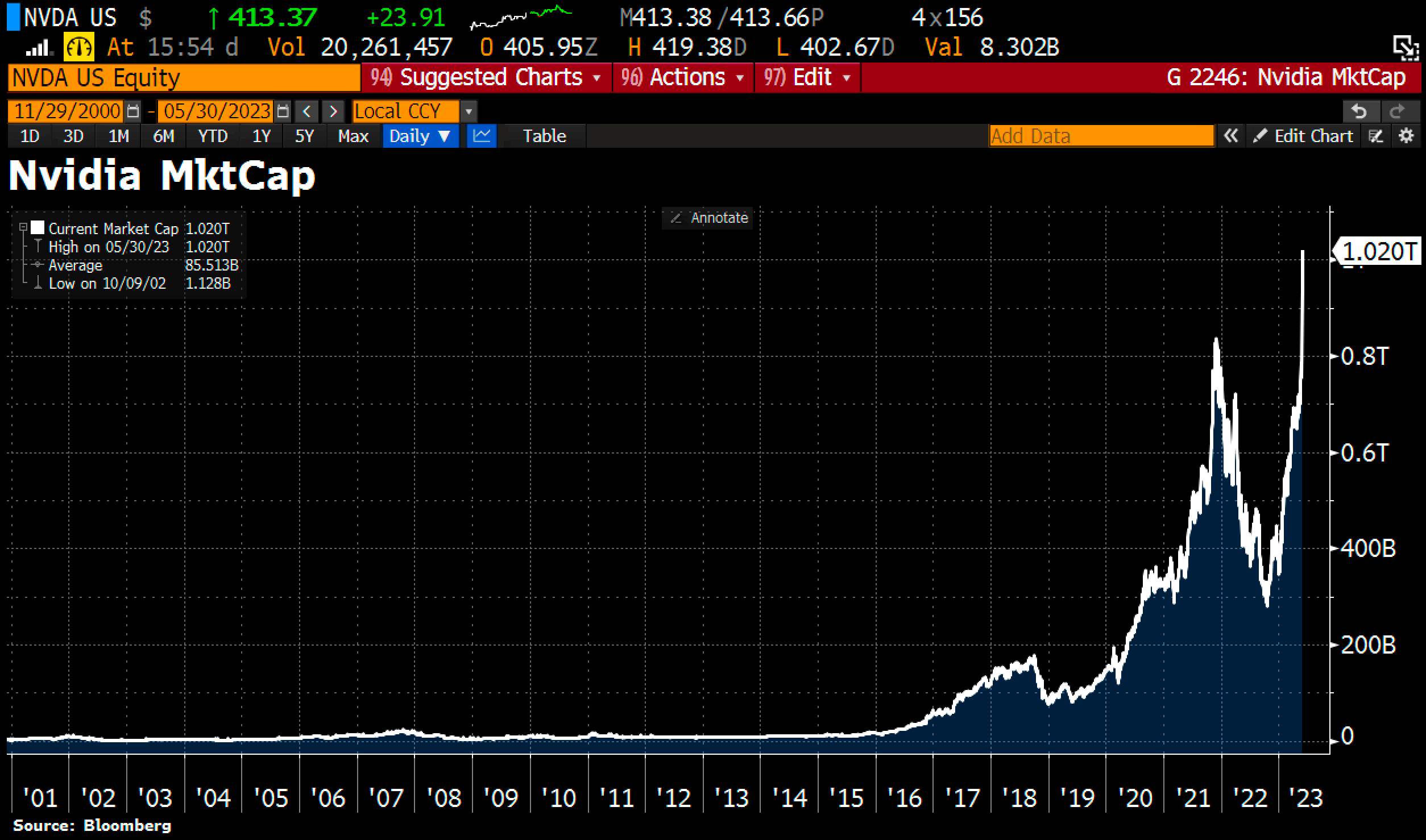
Task: Open the start date calendar picker
Action: pyautogui.click(x=133, y=111)
